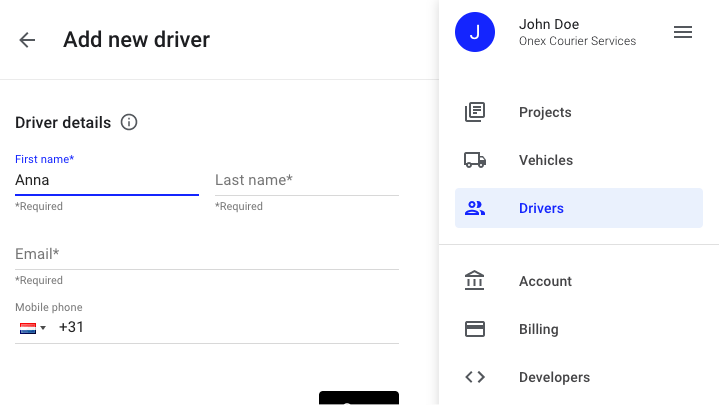Click the Developers code brackets icon
Image resolution: width=719 pixels, height=405 pixels.
[x=475, y=377]
